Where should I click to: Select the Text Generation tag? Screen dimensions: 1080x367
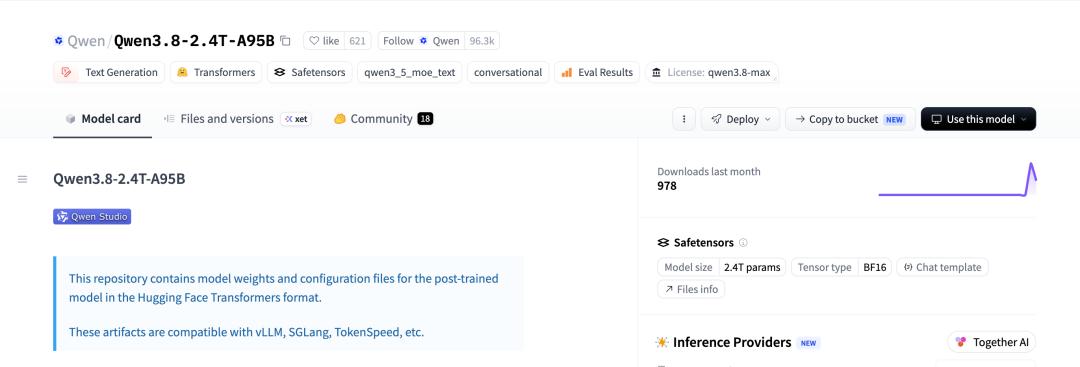coord(109,72)
